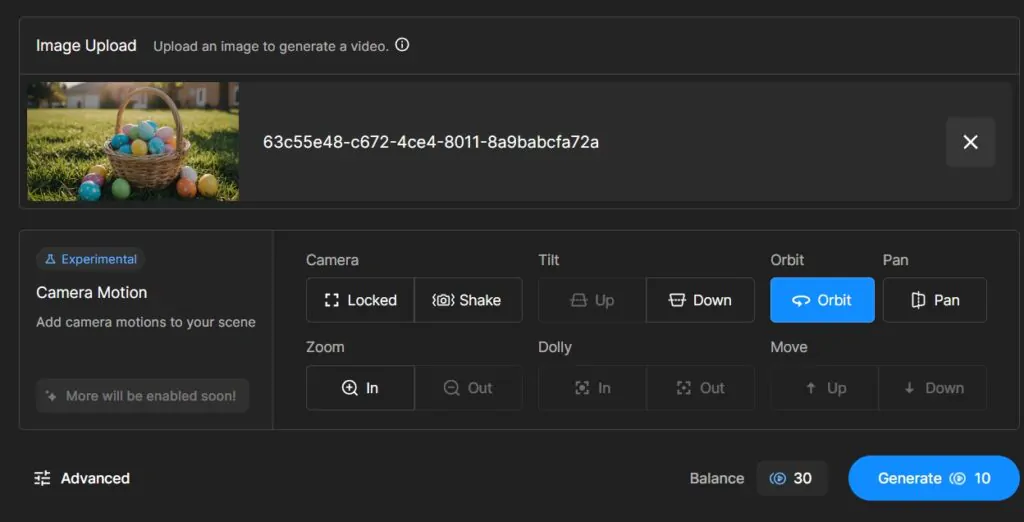Viewport: 1024px width, 522px height.
Task: Select Tilt Up camera motion
Action: pyautogui.click(x=592, y=300)
